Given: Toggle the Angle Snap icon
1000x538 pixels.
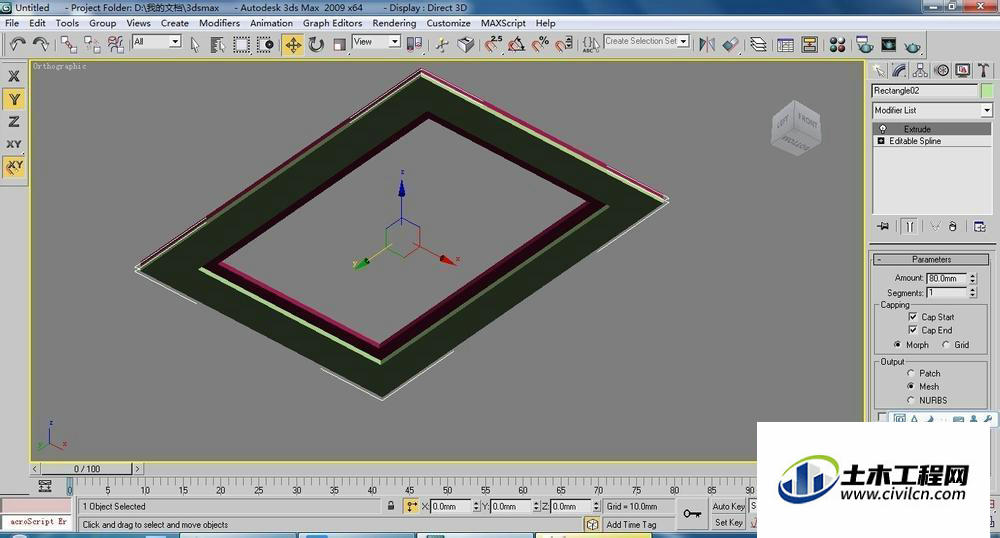Looking at the screenshot, I should click(517, 44).
